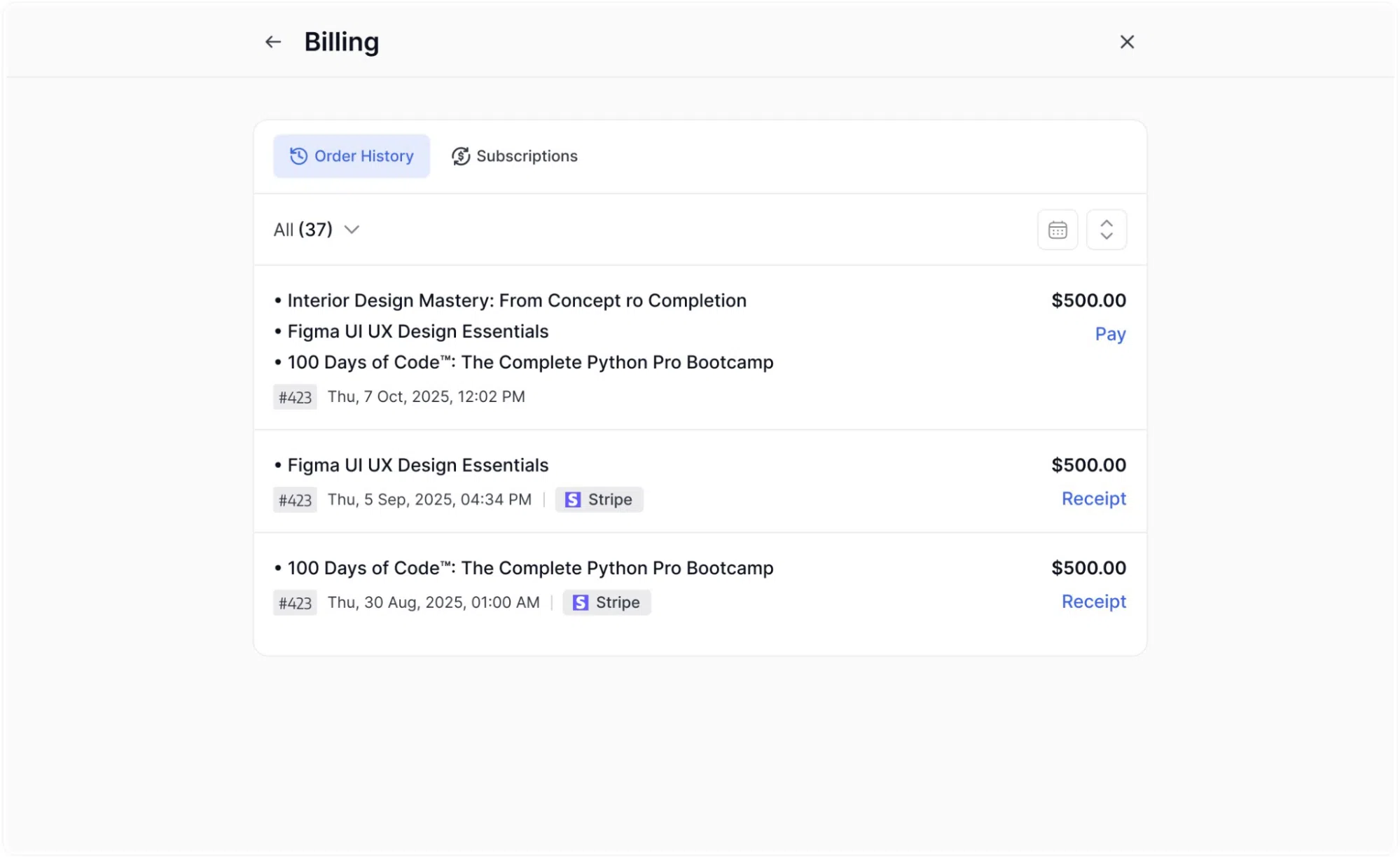Click the date "Thu, 5 Sep, 2025, 04:34 PM"
The height and width of the screenshot is (858, 1400).
(x=429, y=499)
